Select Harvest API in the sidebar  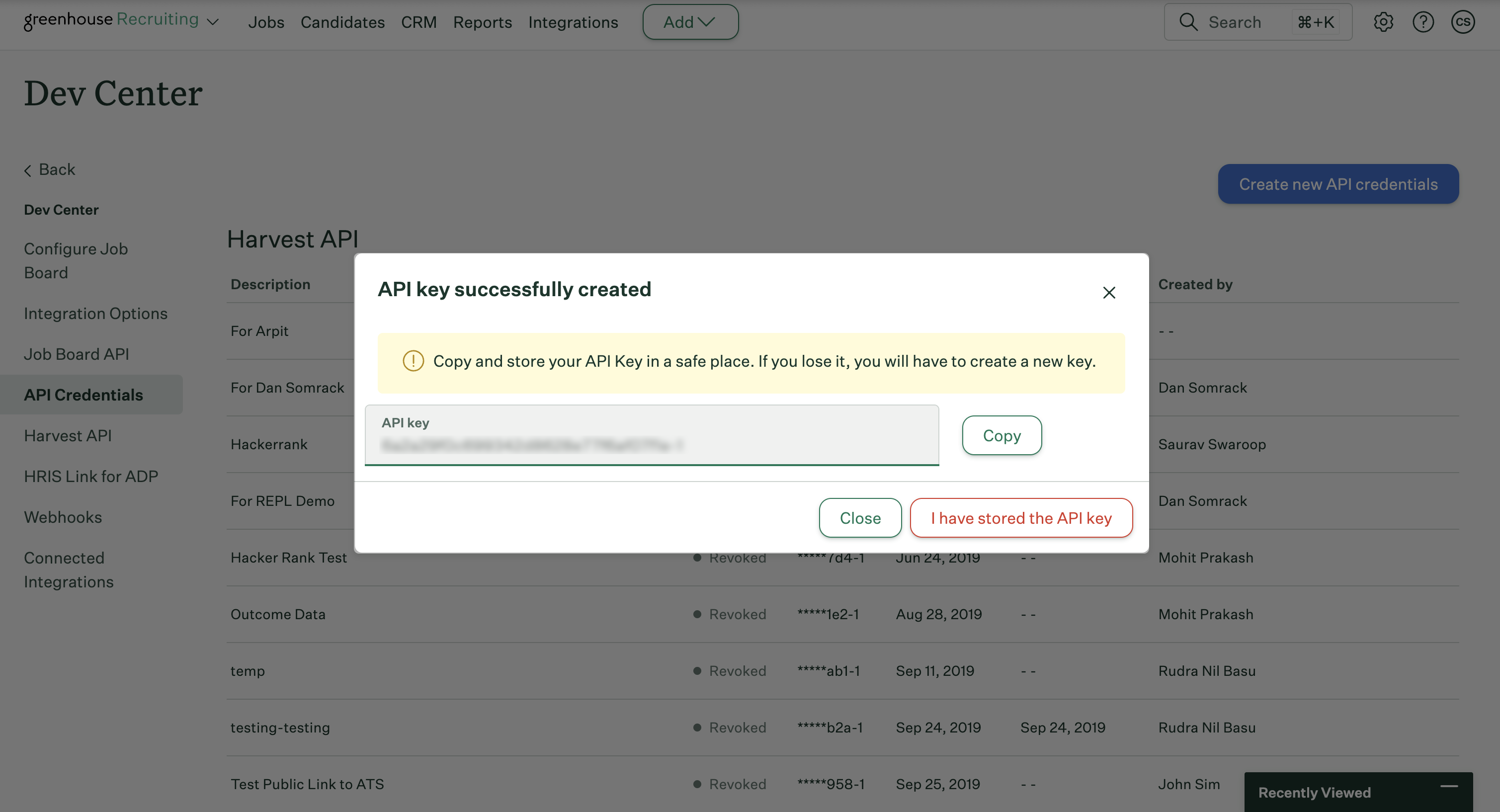[68, 435]
